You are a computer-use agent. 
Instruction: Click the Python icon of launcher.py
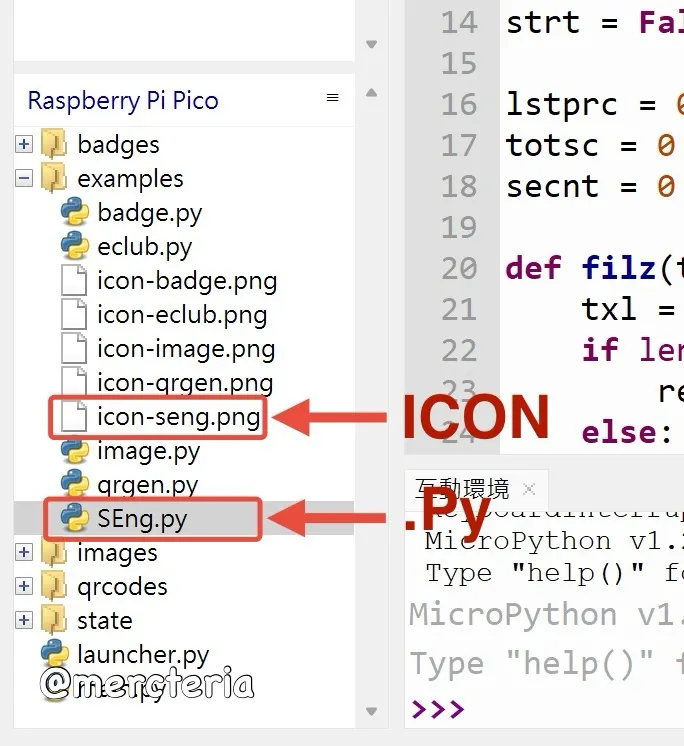(55, 654)
